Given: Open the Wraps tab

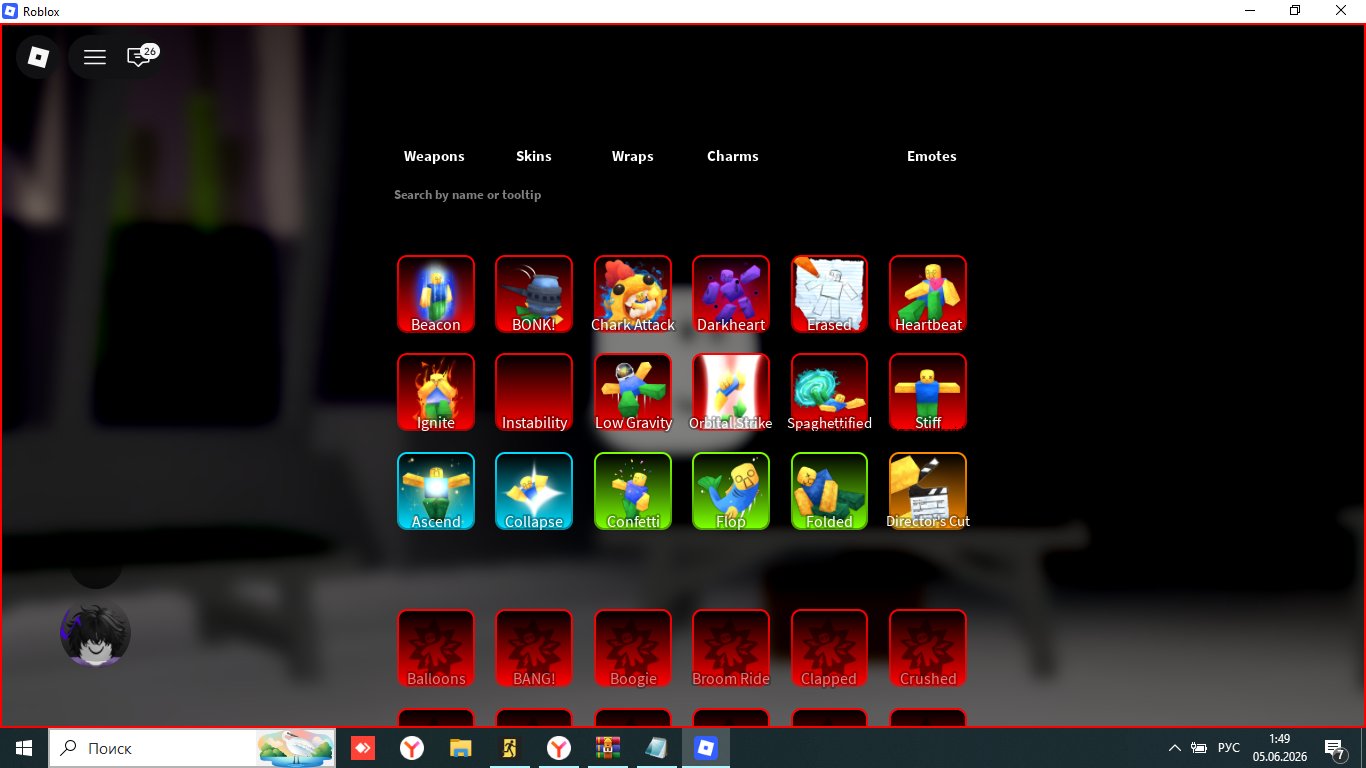Looking at the screenshot, I should click(x=633, y=156).
